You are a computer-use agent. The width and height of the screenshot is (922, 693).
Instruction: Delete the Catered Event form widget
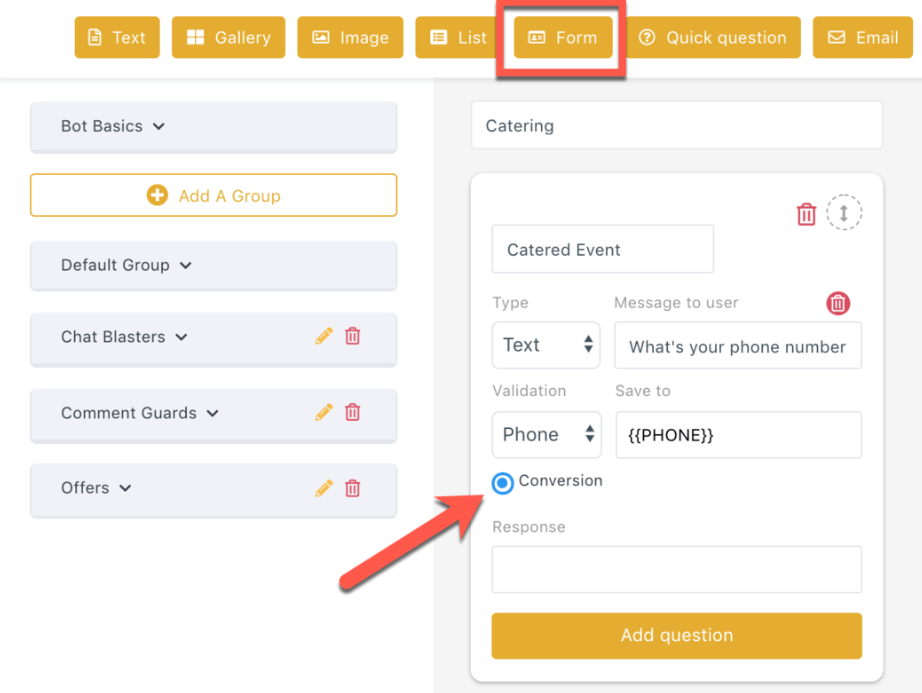click(806, 214)
